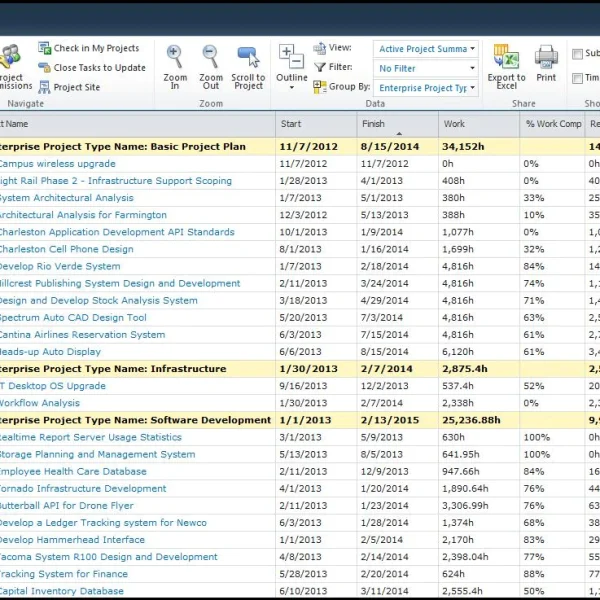Screen dimensions: 600x600
Task: Click the Print icon
Action: [x=546, y=57]
